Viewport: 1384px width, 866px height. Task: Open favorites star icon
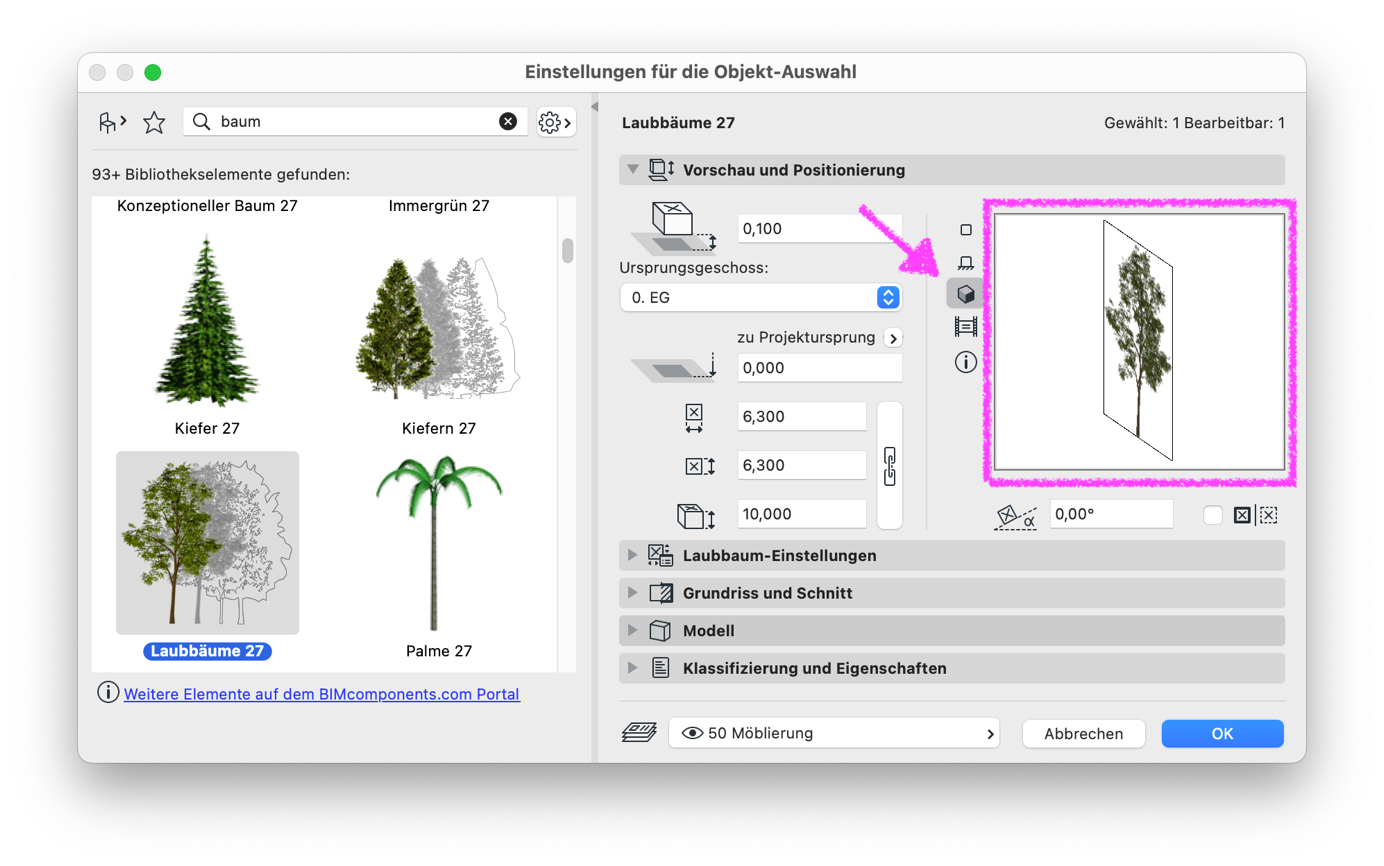154,122
